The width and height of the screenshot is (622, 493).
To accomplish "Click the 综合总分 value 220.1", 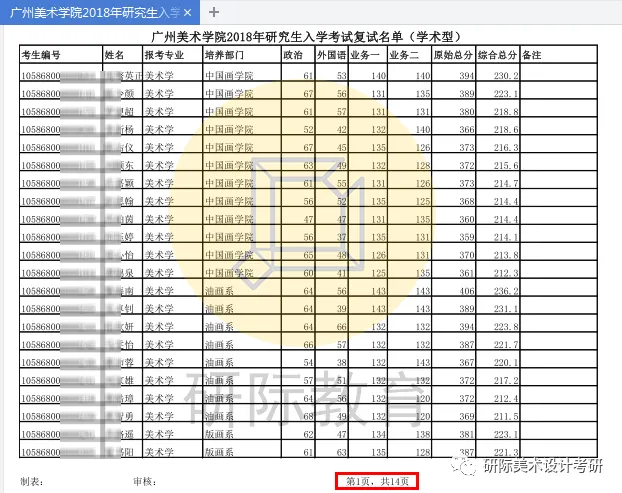I will [506, 363].
